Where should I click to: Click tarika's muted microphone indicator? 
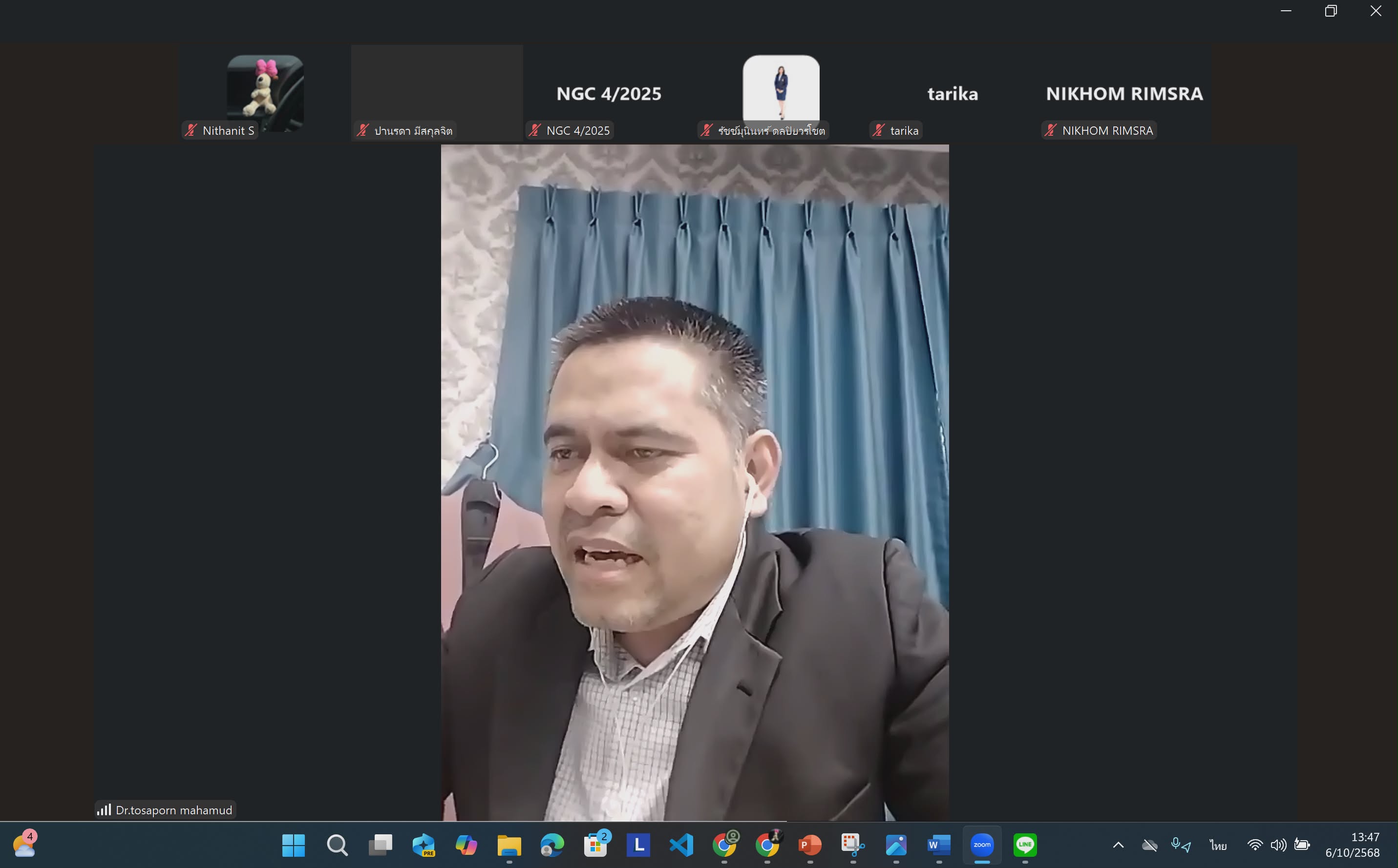pos(879,130)
